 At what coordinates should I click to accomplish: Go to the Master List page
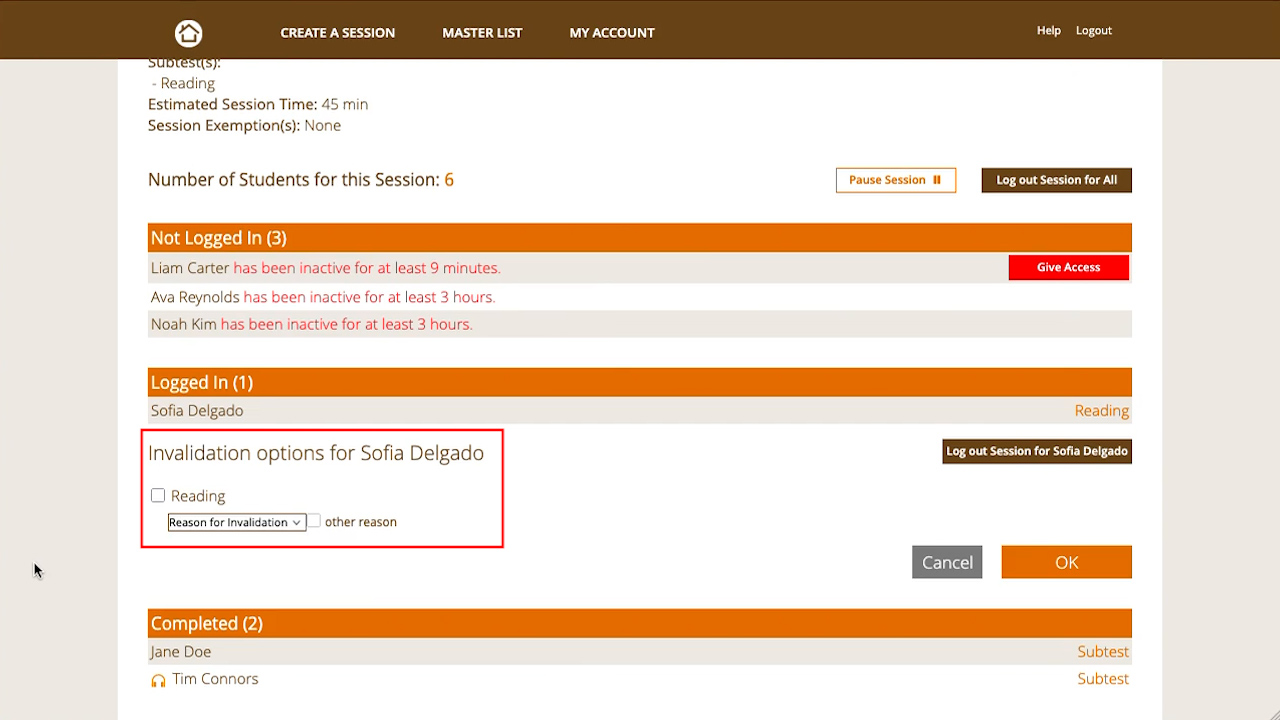point(482,33)
